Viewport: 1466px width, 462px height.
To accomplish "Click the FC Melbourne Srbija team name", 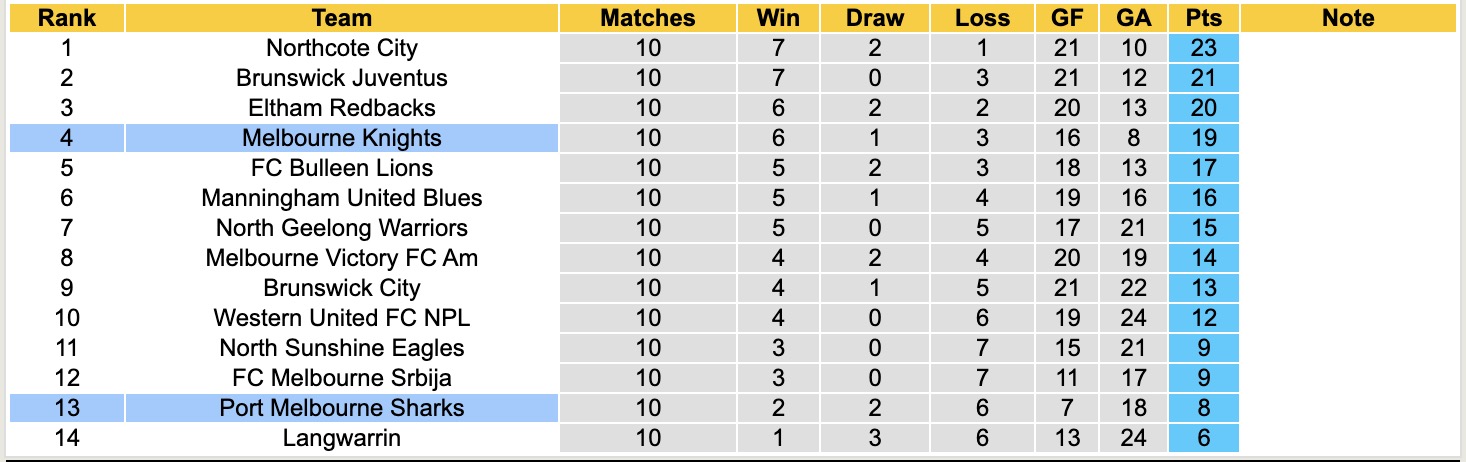I will [341, 378].
